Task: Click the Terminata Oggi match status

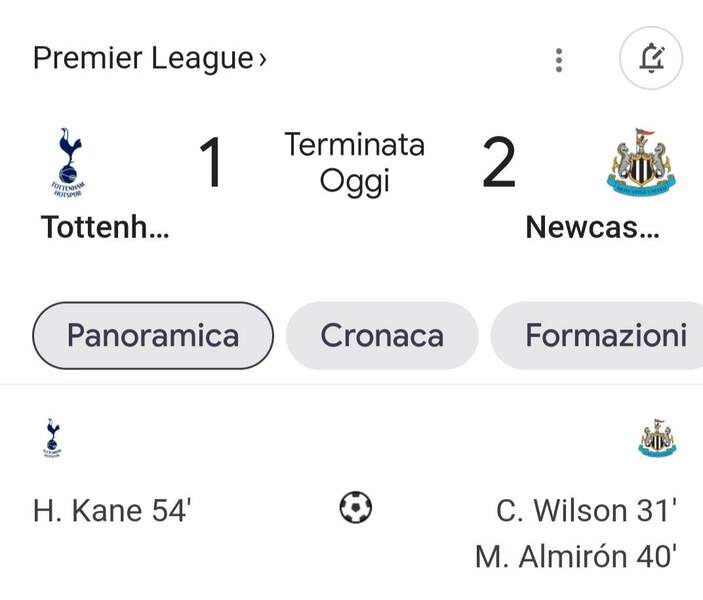Action: tap(355, 162)
